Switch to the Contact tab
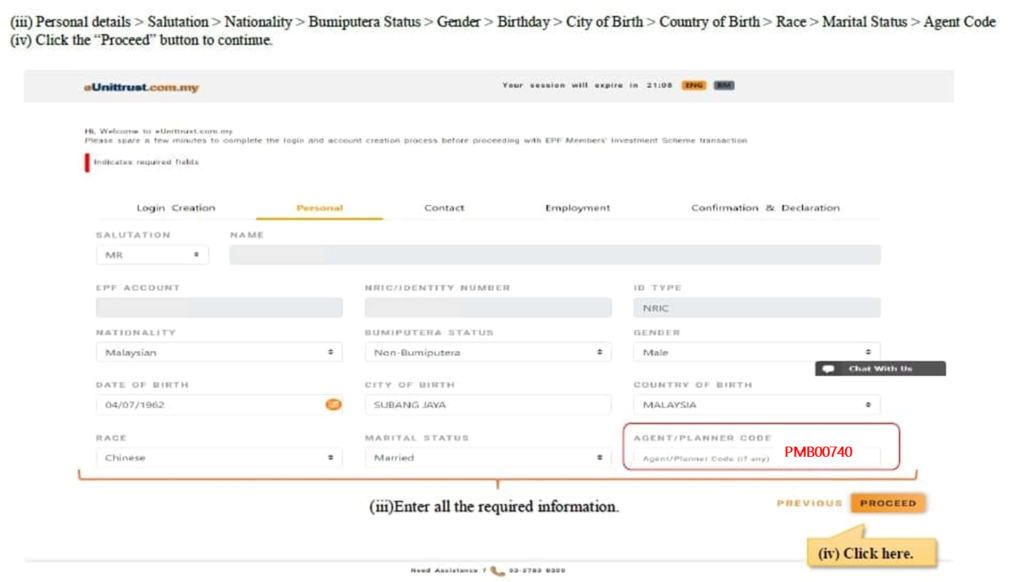This screenshot has height=582, width=1024. tap(444, 208)
